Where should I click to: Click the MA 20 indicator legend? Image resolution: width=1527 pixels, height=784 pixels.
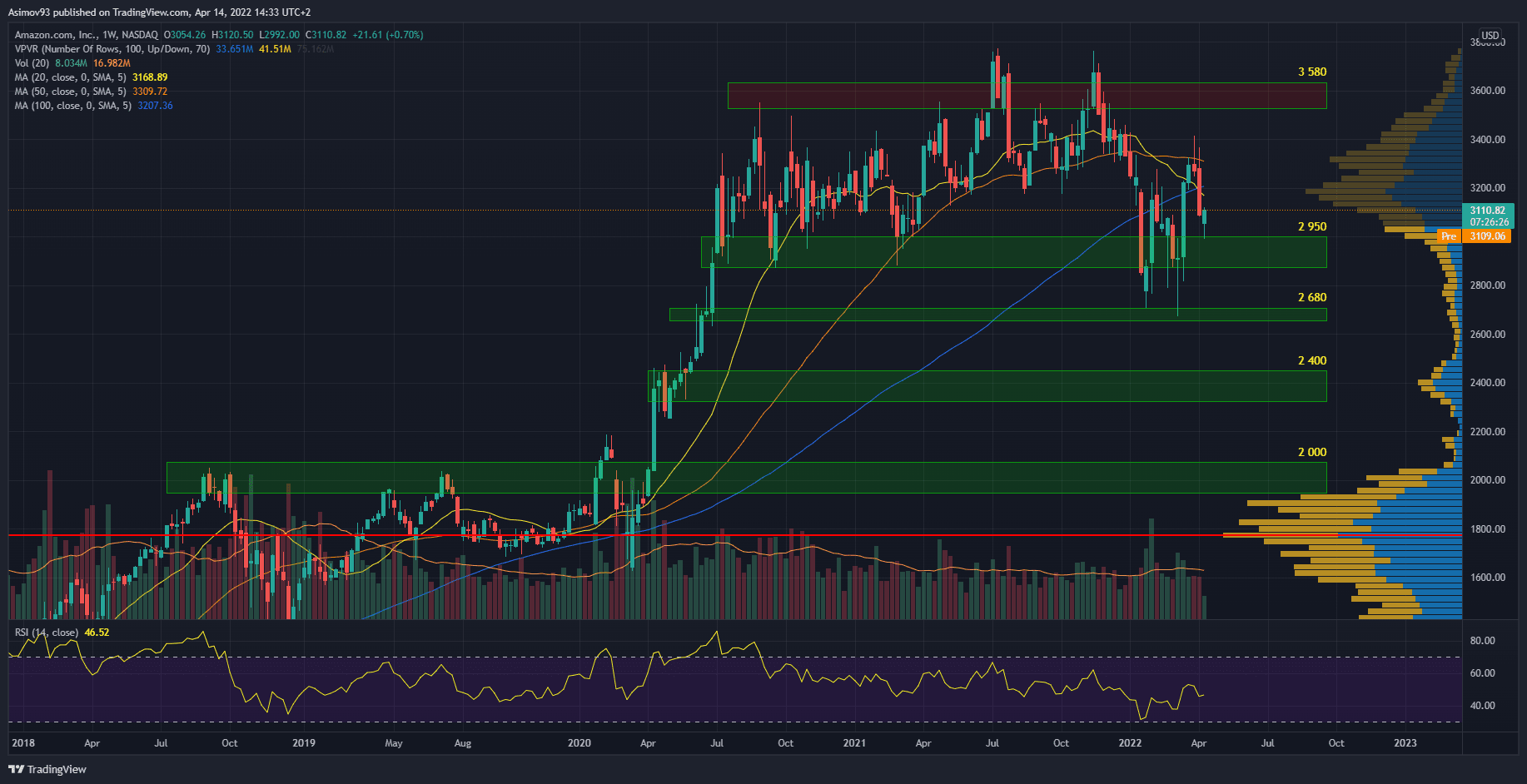pyautogui.click(x=70, y=77)
